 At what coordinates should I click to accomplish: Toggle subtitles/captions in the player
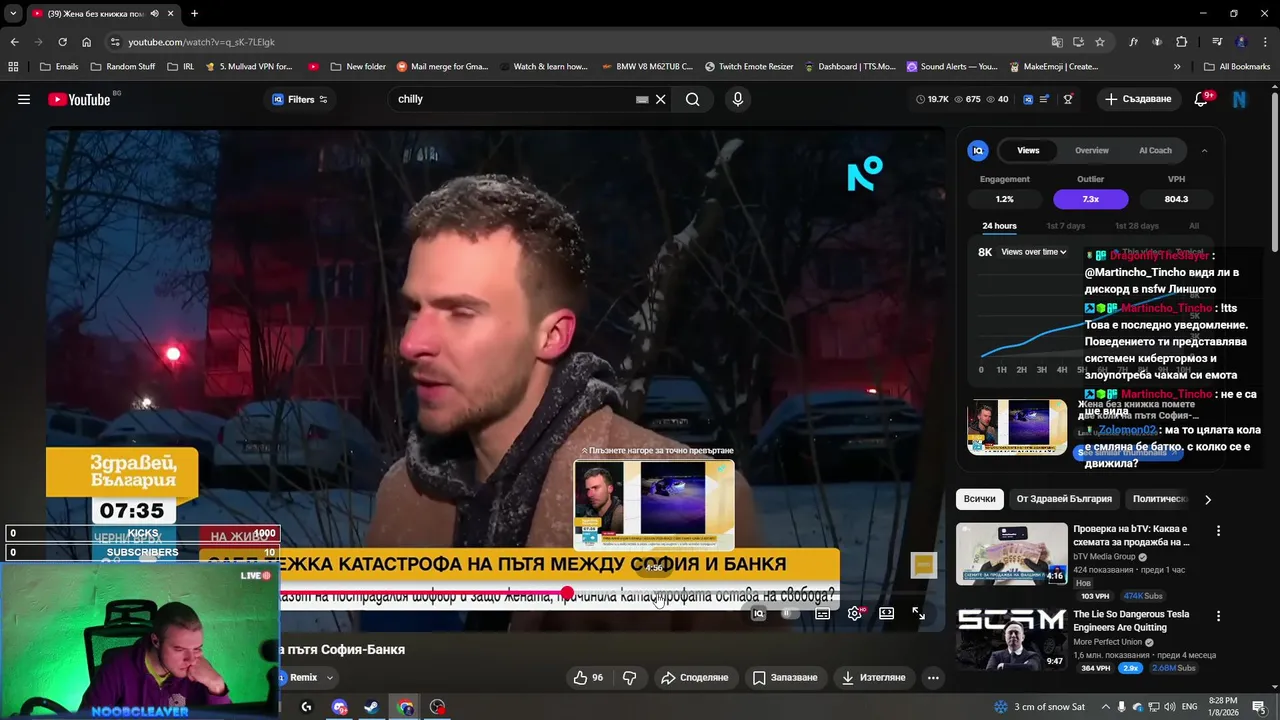click(822, 614)
